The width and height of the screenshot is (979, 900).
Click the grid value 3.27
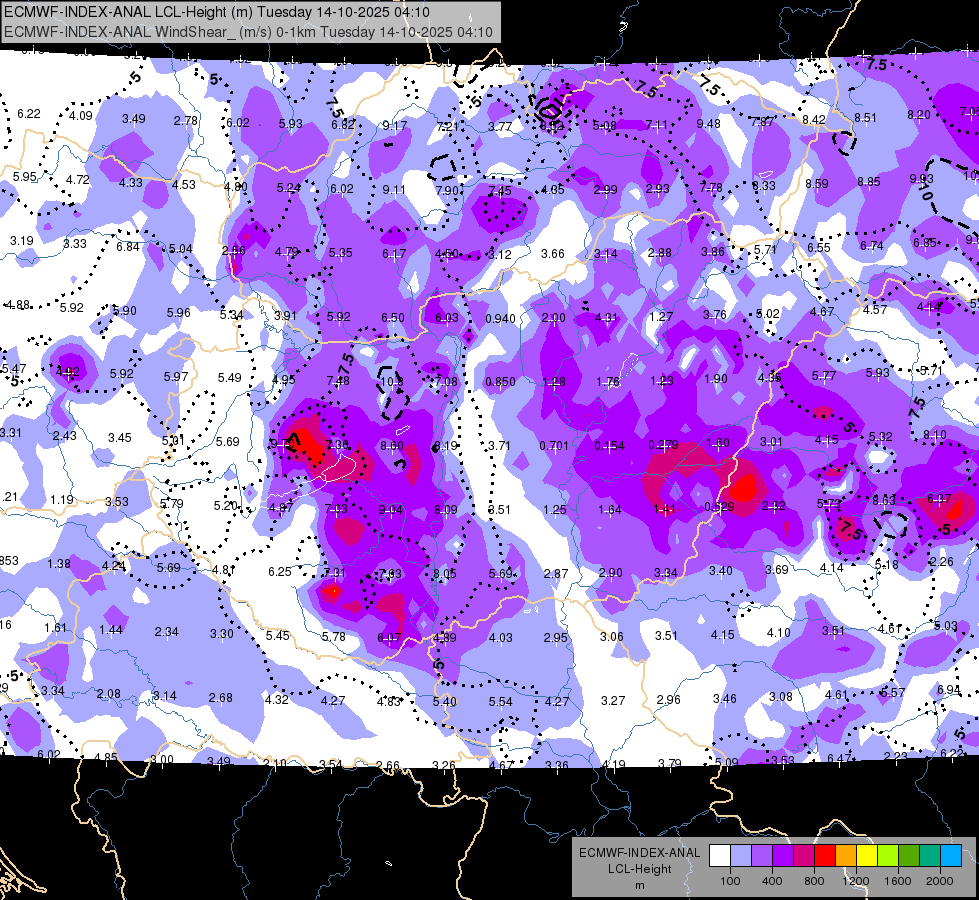click(613, 701)
